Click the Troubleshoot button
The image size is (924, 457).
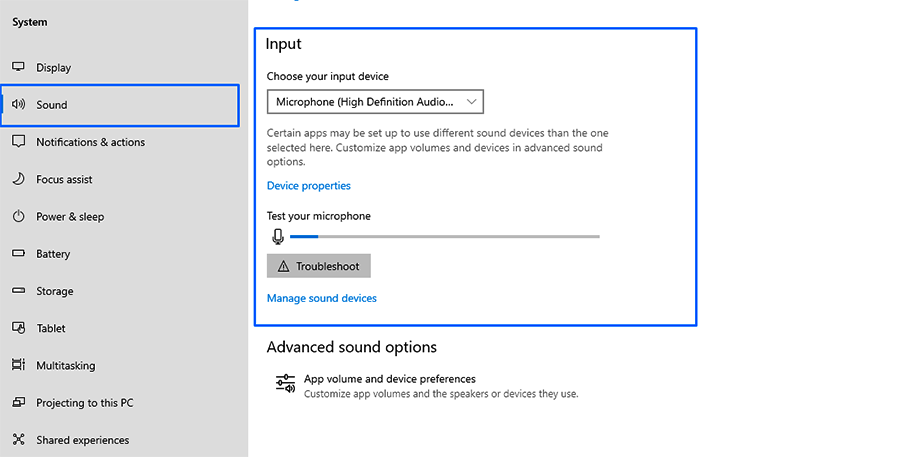pyautogui.click(x=318, y=266)
